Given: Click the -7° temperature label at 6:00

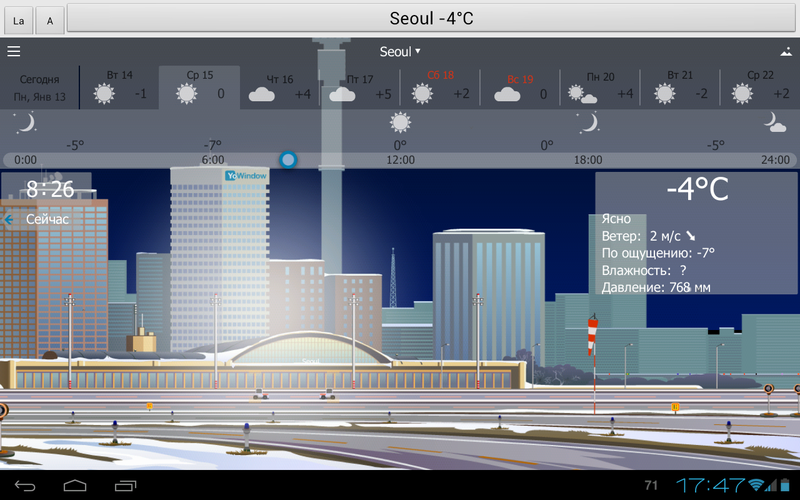Looking at the screenshot, I should pos(213,145).
